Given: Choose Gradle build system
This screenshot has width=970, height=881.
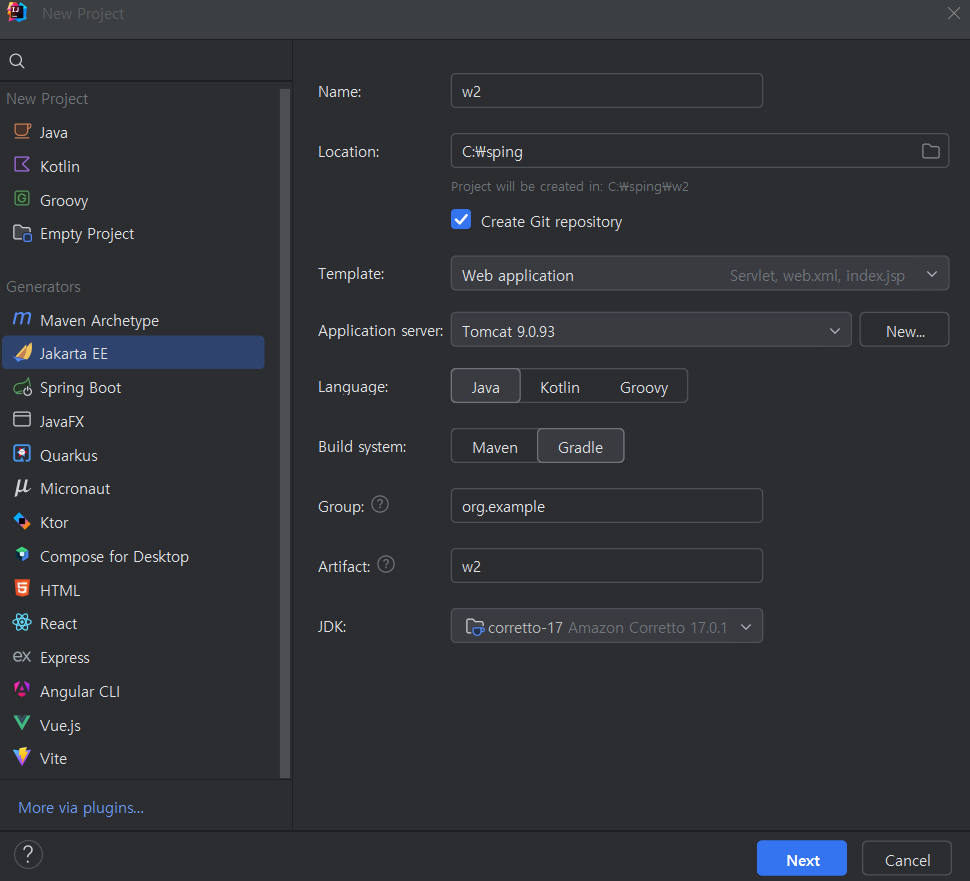Looking at the screenshot, I should coord(580,447).
